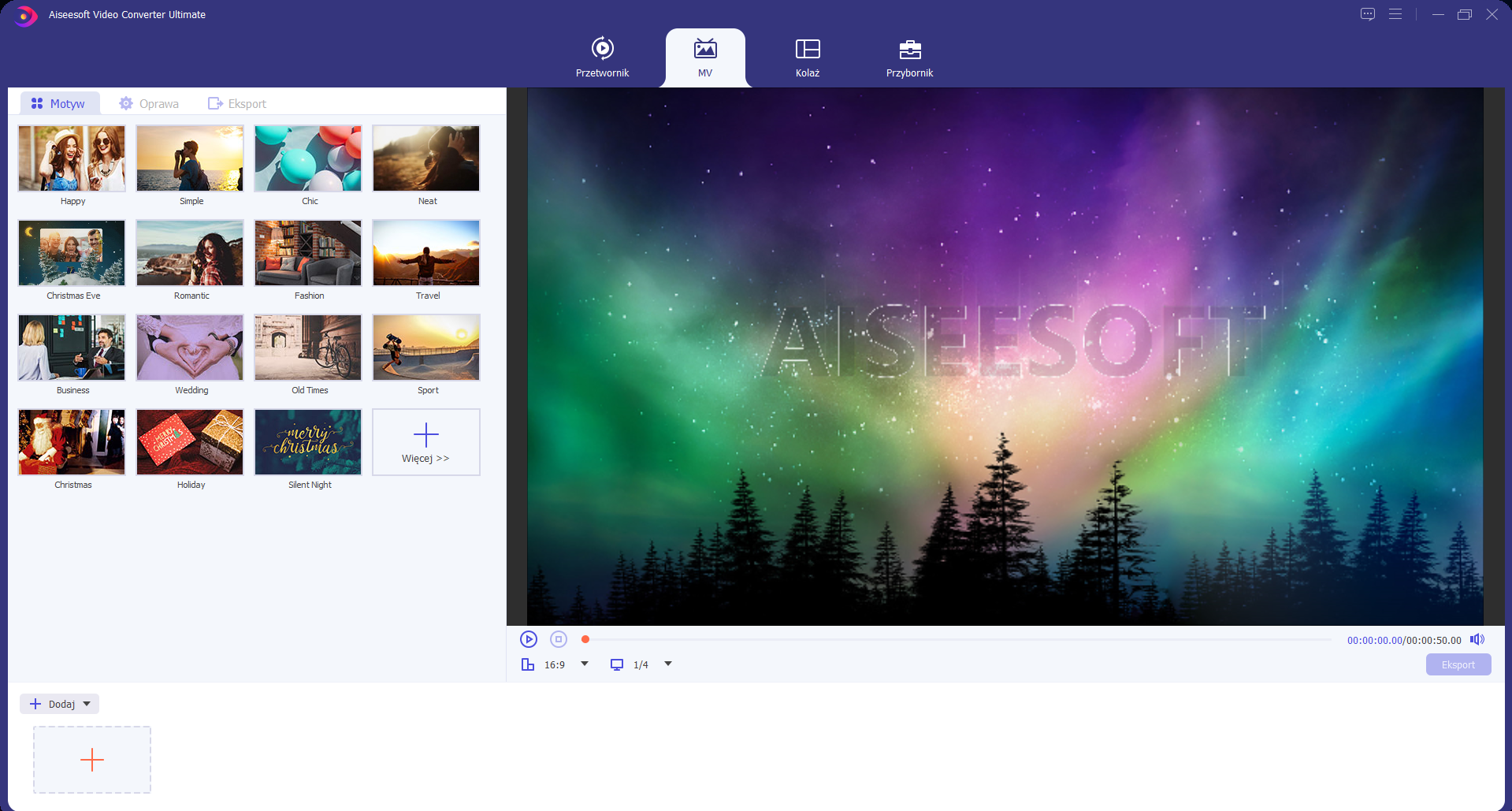Select the Motyw theme tab
The height and width of the screenshot is (811, 1512).
point(58,103)
